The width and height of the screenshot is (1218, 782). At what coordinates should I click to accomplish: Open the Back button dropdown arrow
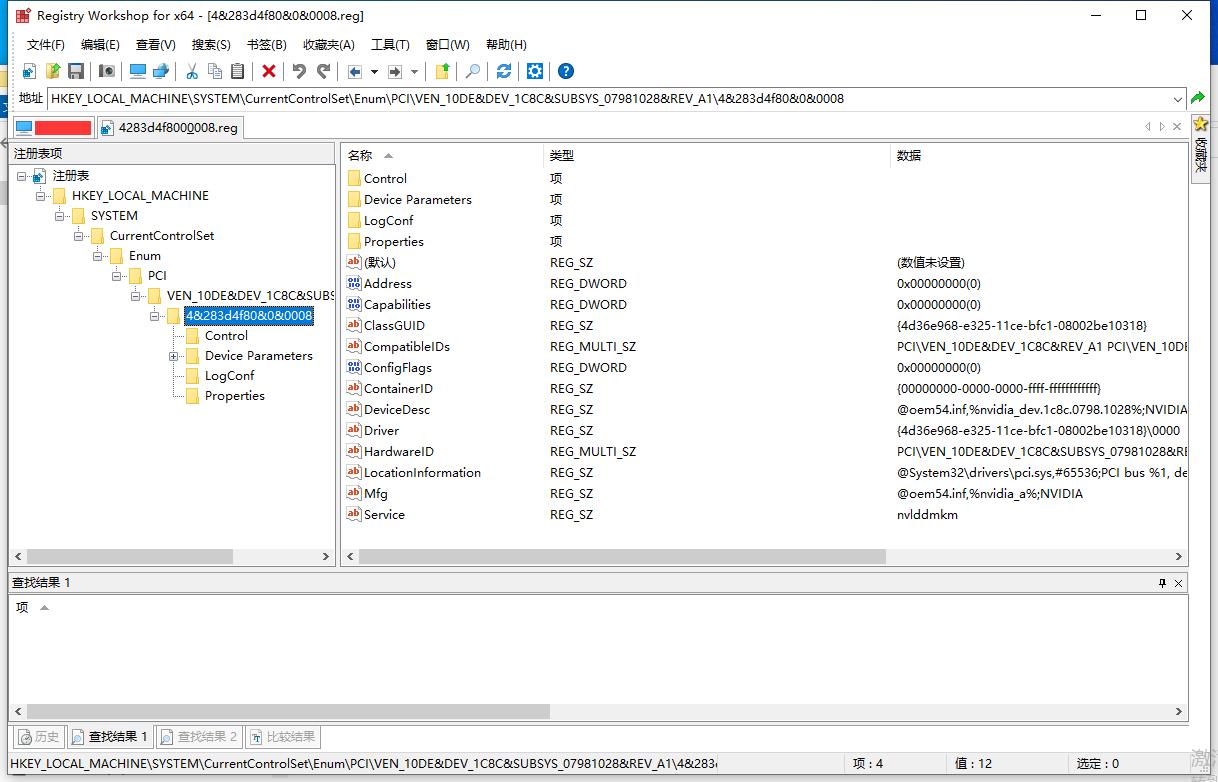pyautogui.click(x=374, y=71)
